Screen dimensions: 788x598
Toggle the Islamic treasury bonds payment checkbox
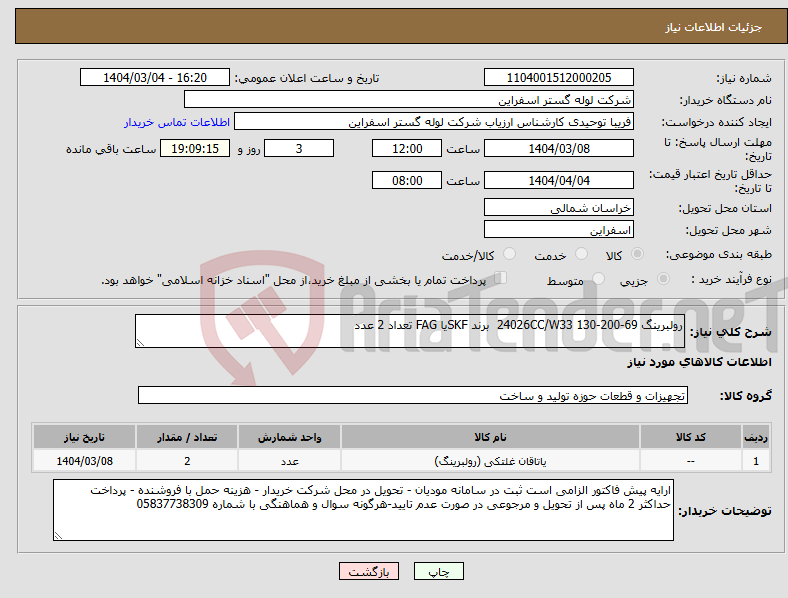coord(501,278)
